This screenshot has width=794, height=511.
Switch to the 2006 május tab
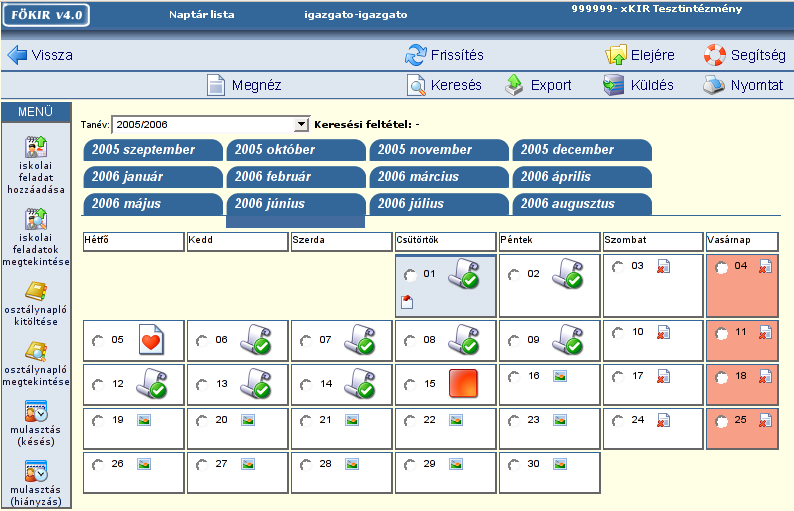153,204
